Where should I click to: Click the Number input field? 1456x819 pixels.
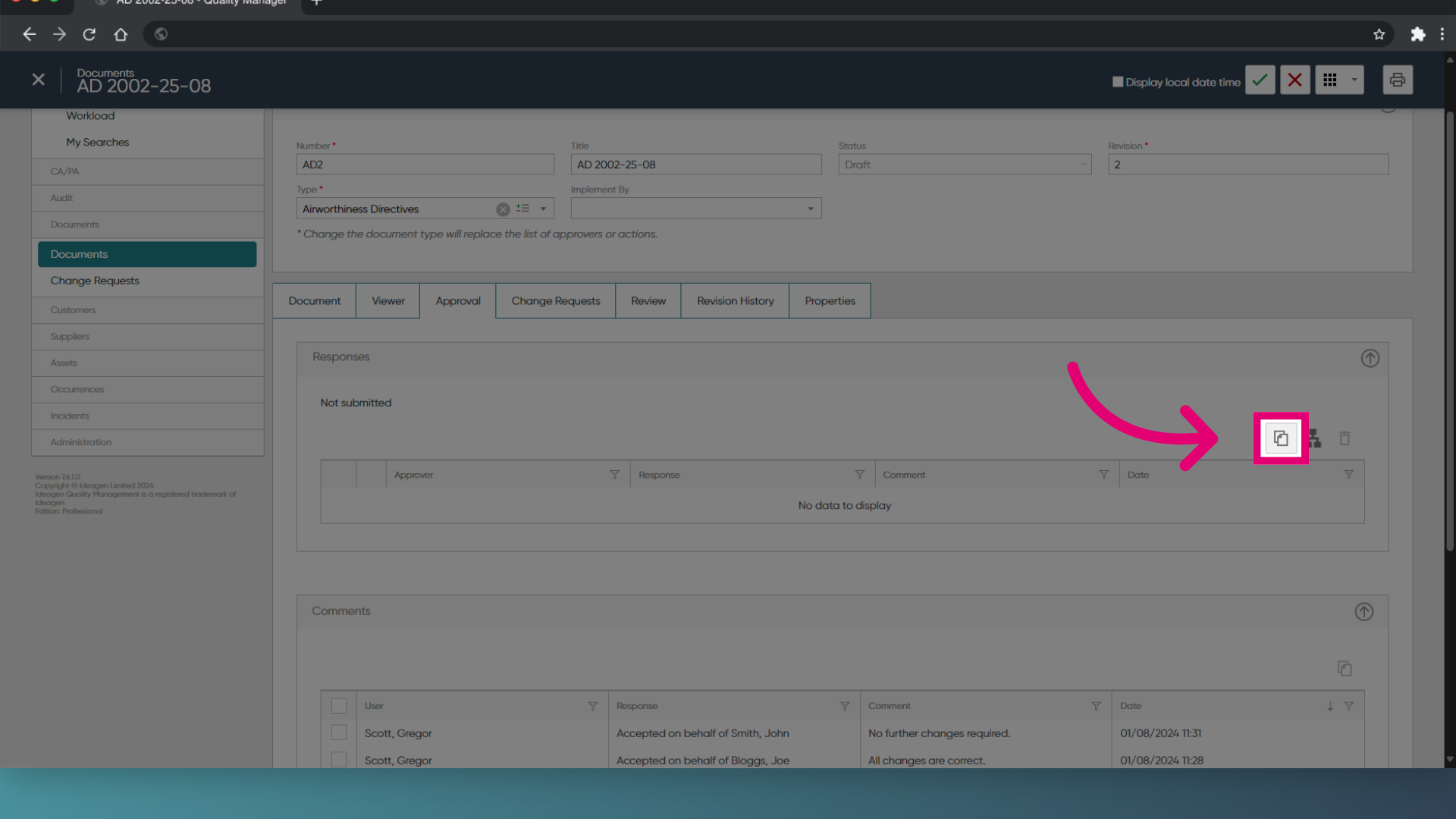pos(425,165)
